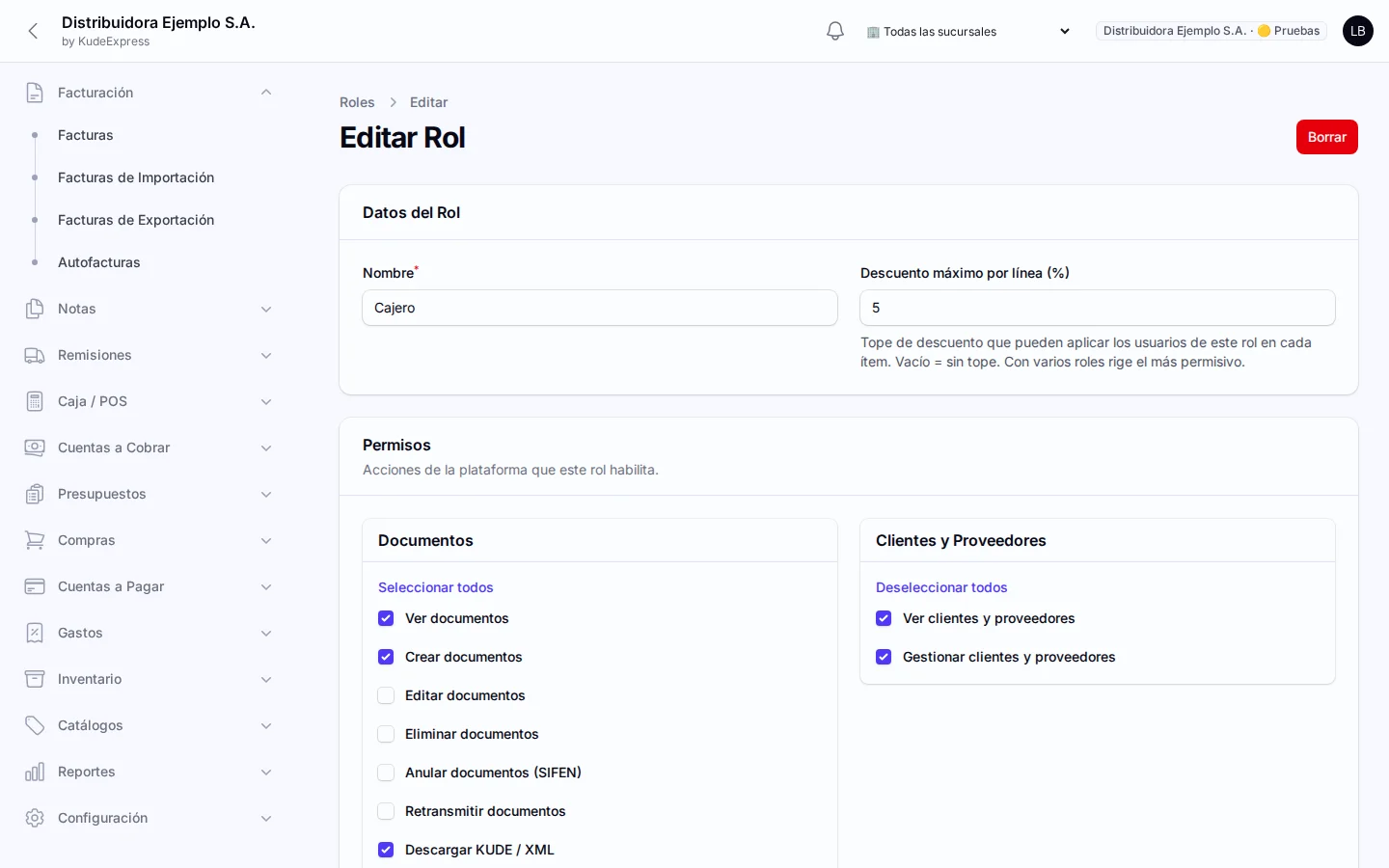Expand the Gastos section chevron
This screenshot has width=1389, height=868.
click(266, 633)
